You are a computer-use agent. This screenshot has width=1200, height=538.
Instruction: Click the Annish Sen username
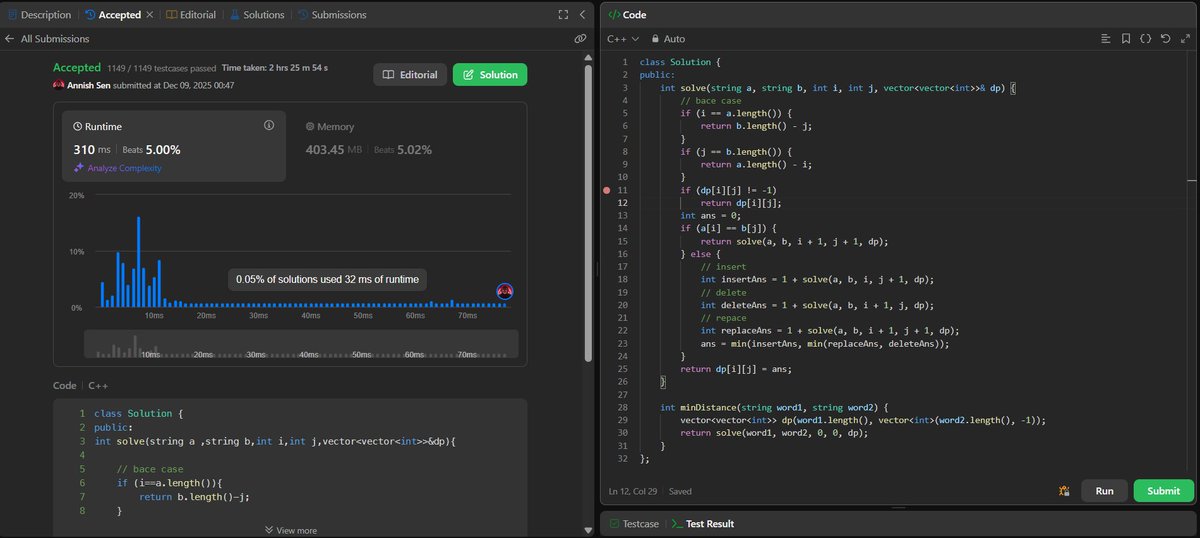pos(91,85)
